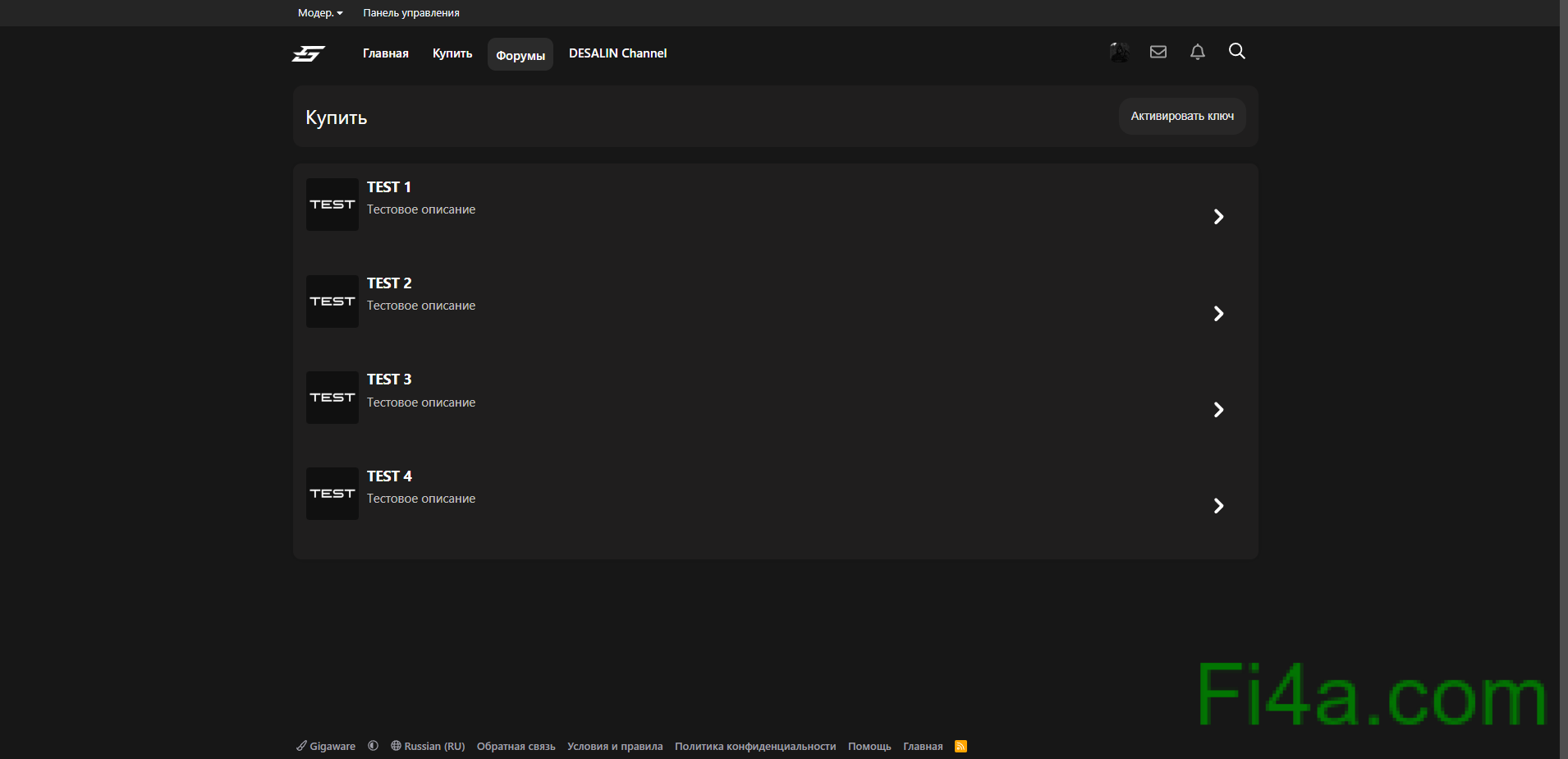The width and height of the screenshot is (1568, 759).
Task: Open the DESALIN Channel navigation item
Action: (x=617, y=53)
